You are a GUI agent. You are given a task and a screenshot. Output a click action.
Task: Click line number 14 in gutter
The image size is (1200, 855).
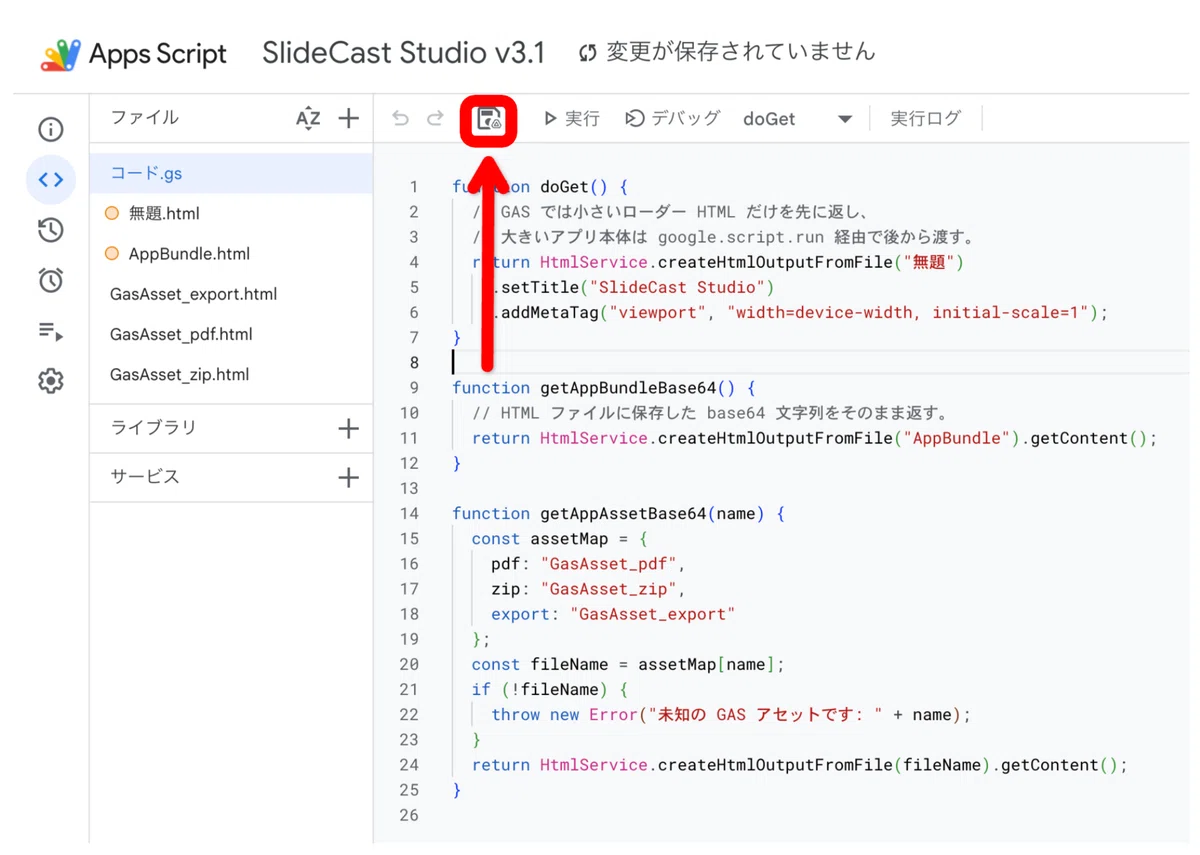click(408, 513)
